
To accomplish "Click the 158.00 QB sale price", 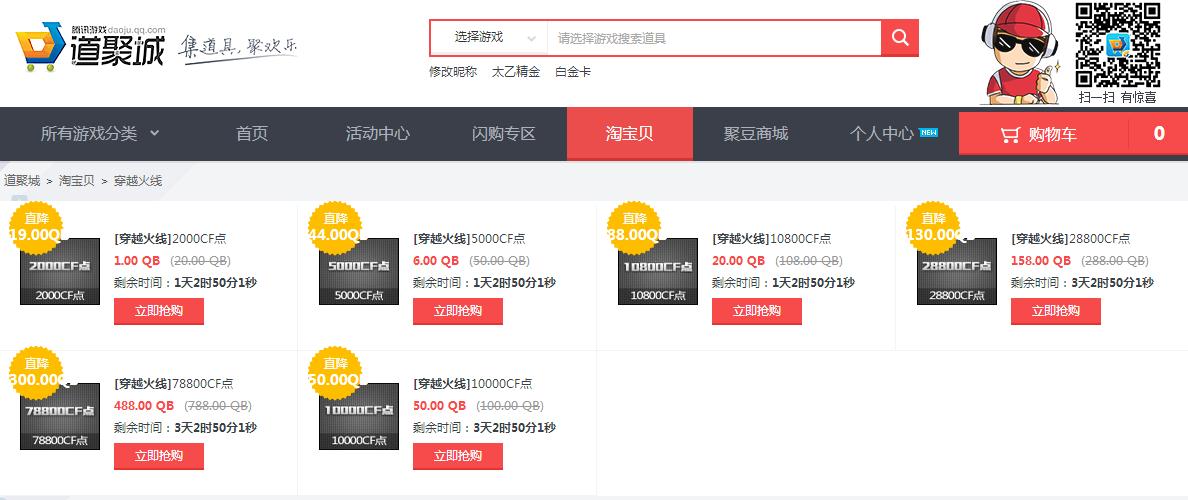I will click(1041, 261).
